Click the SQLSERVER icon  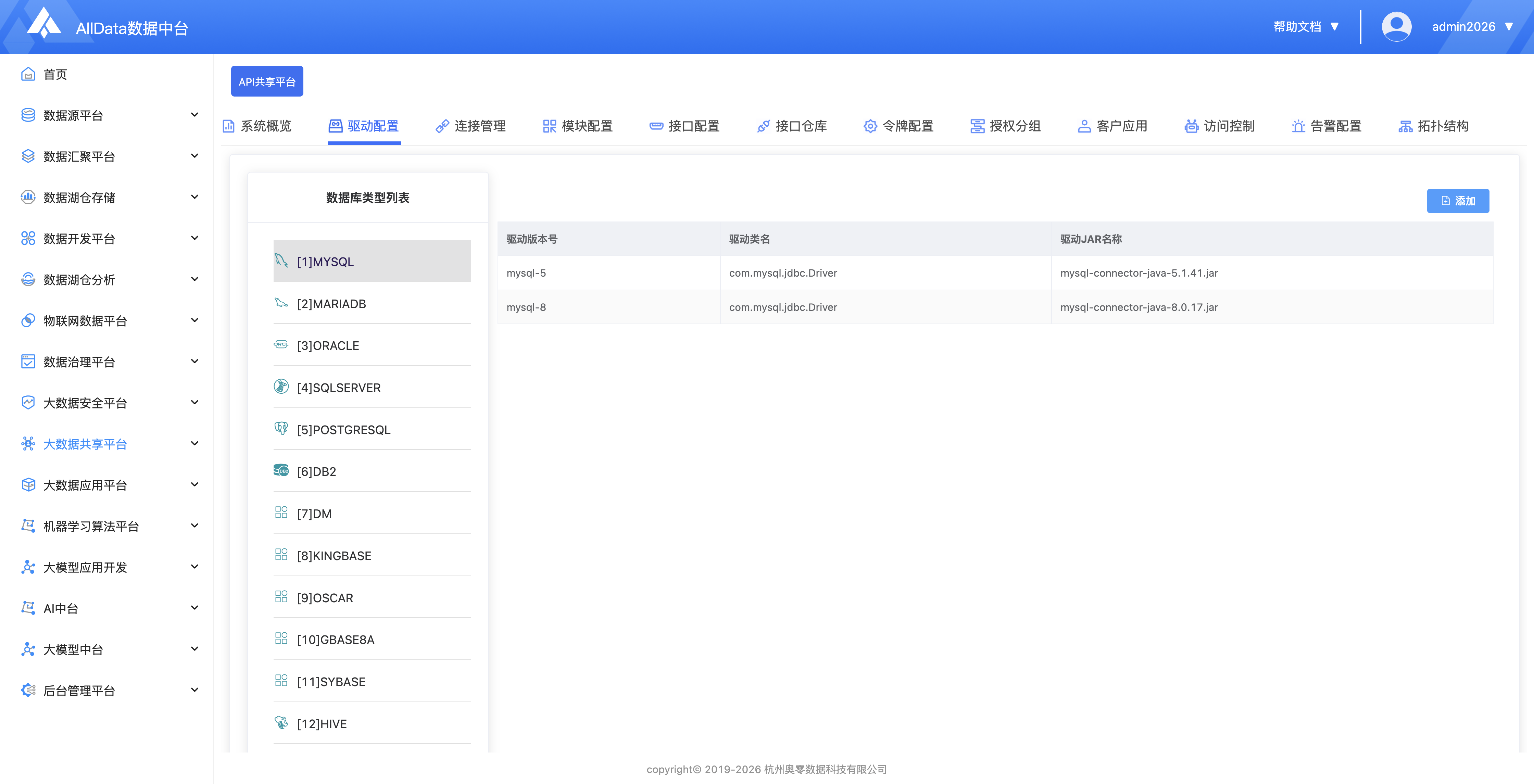pos(281,386)
